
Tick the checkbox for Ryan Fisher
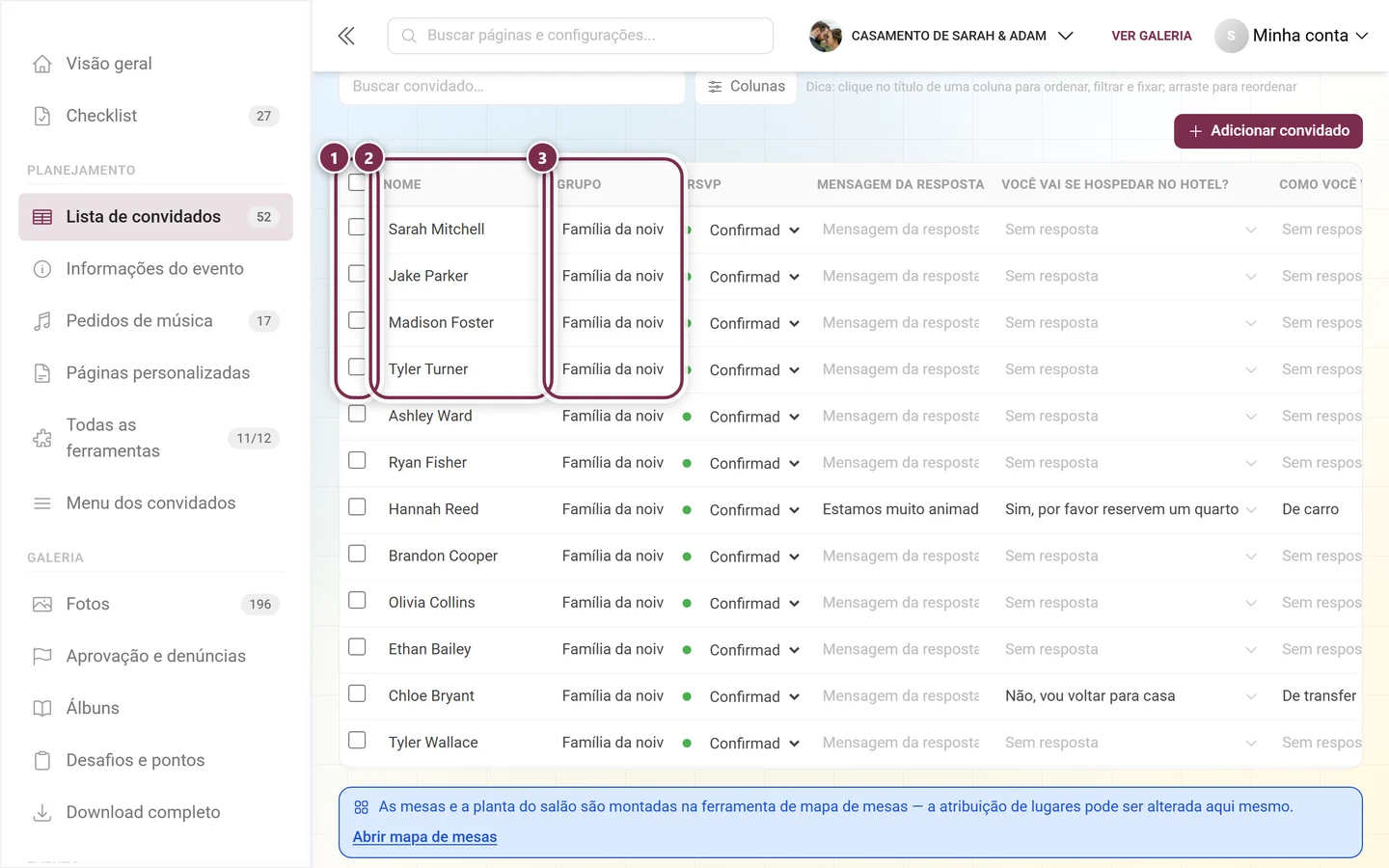357,461
